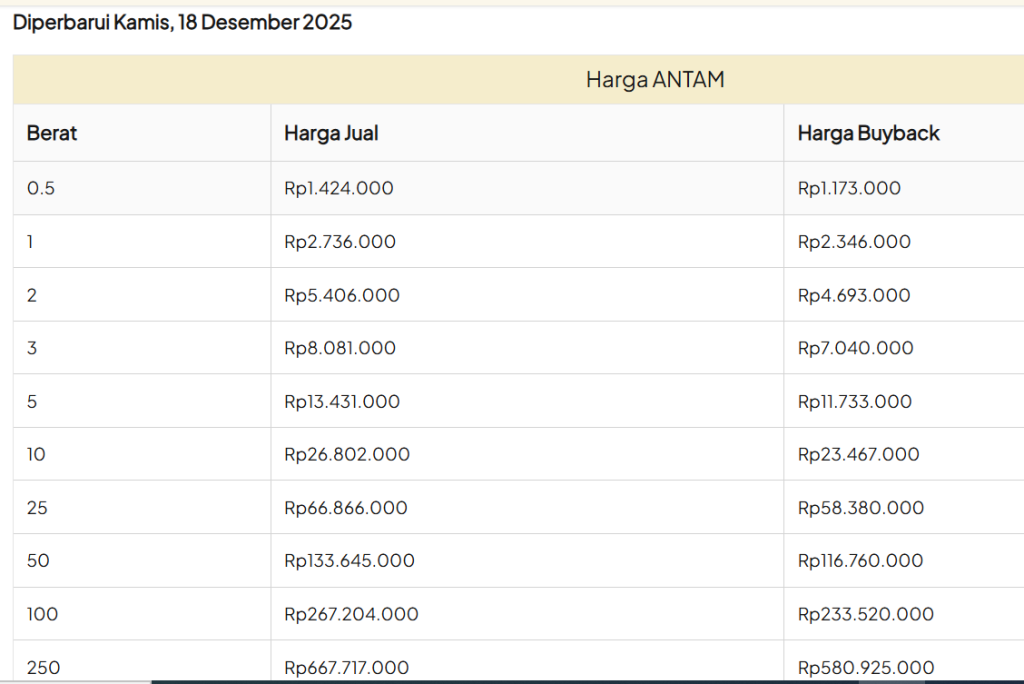
Task: Click the Berat column header
Action: pyautogui.click(x=52, y=133)
